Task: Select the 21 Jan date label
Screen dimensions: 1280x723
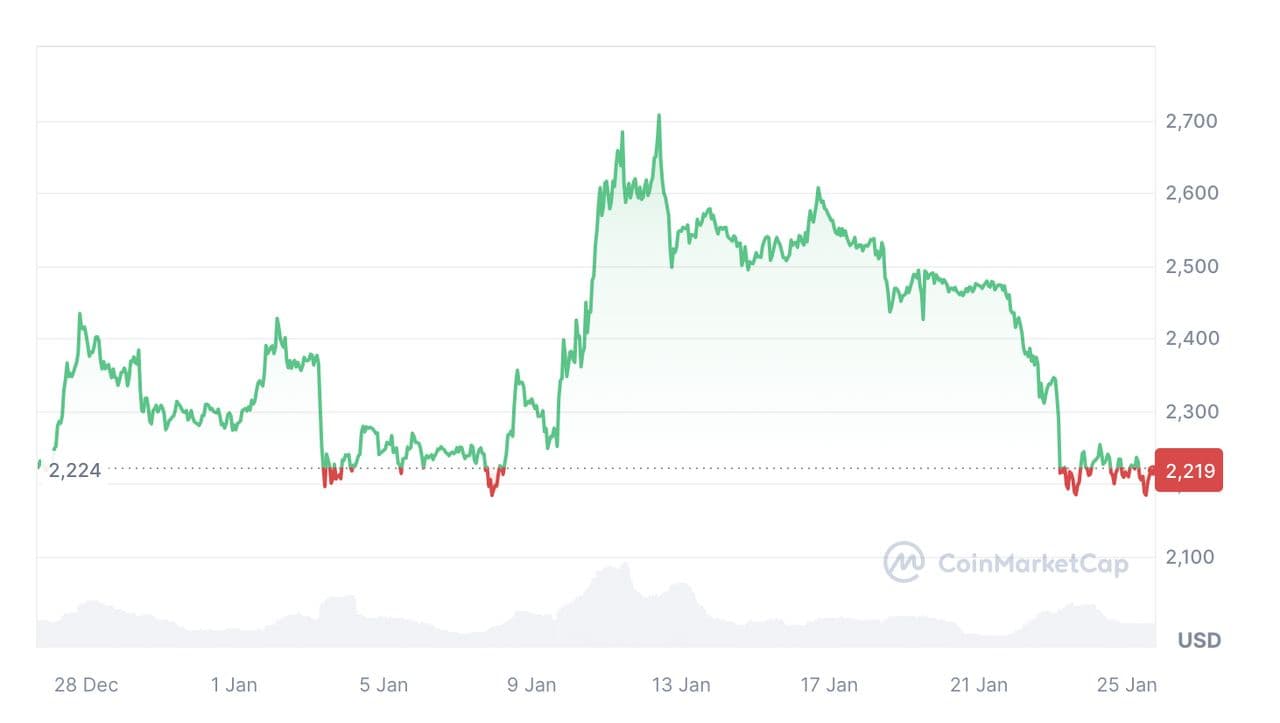Action: pyautogui.click(x=979, y=685)
